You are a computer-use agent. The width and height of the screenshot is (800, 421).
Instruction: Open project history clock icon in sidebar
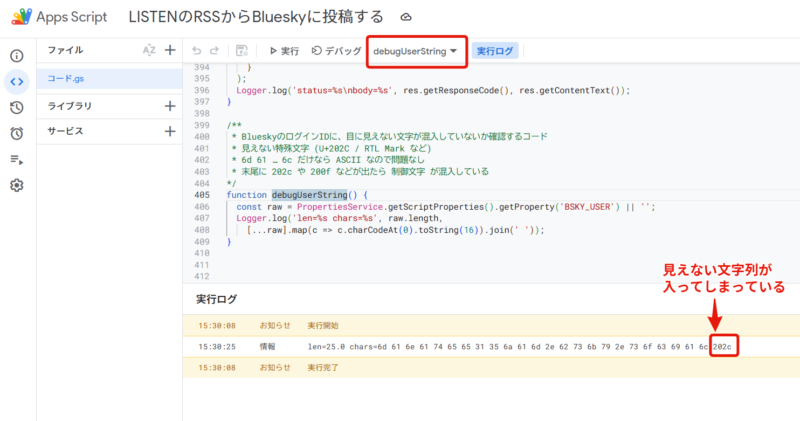coord(17,108)
